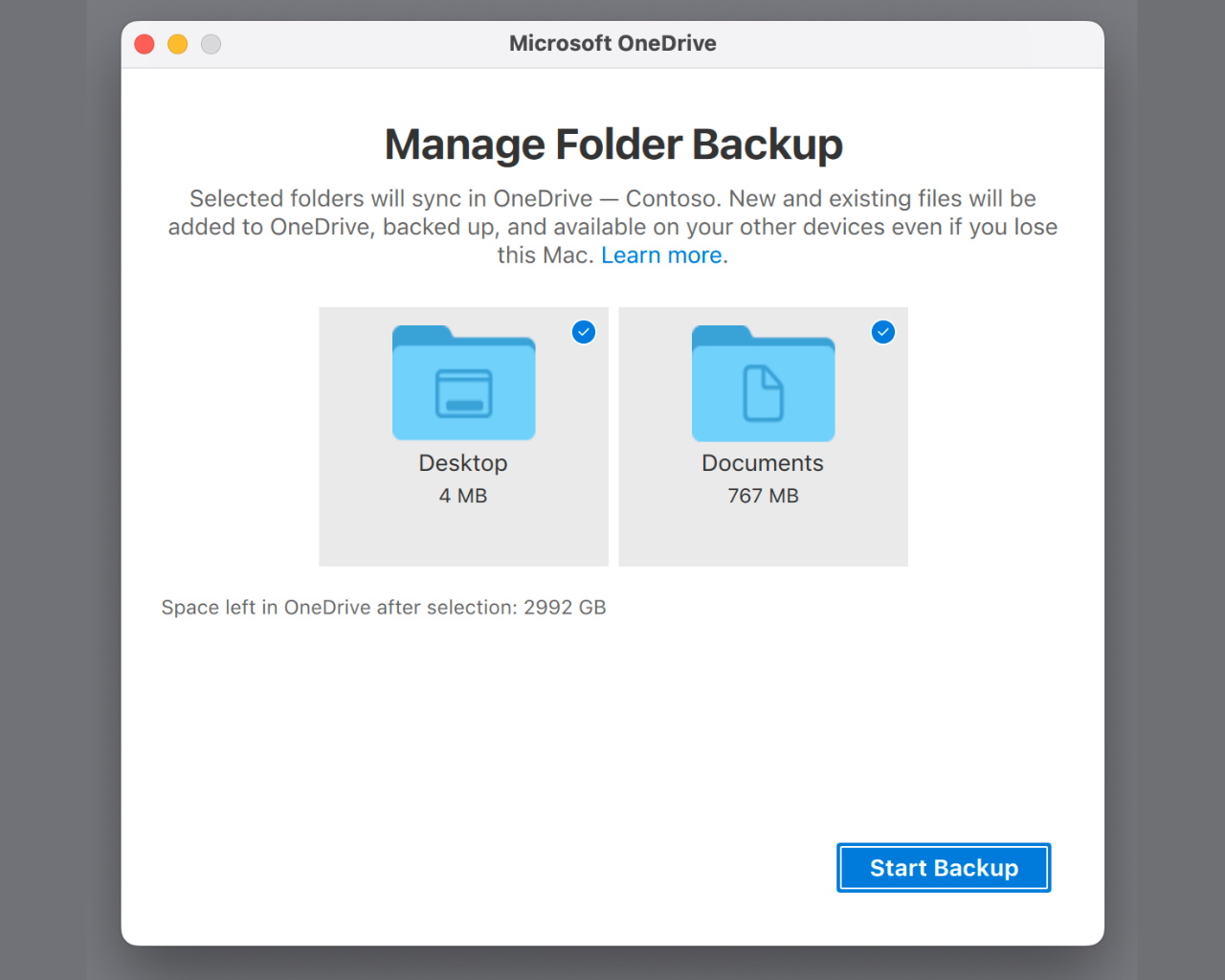Select the Desktop folder name label
This screenshot has width=1225, height=980.
[x=463, y=463]
